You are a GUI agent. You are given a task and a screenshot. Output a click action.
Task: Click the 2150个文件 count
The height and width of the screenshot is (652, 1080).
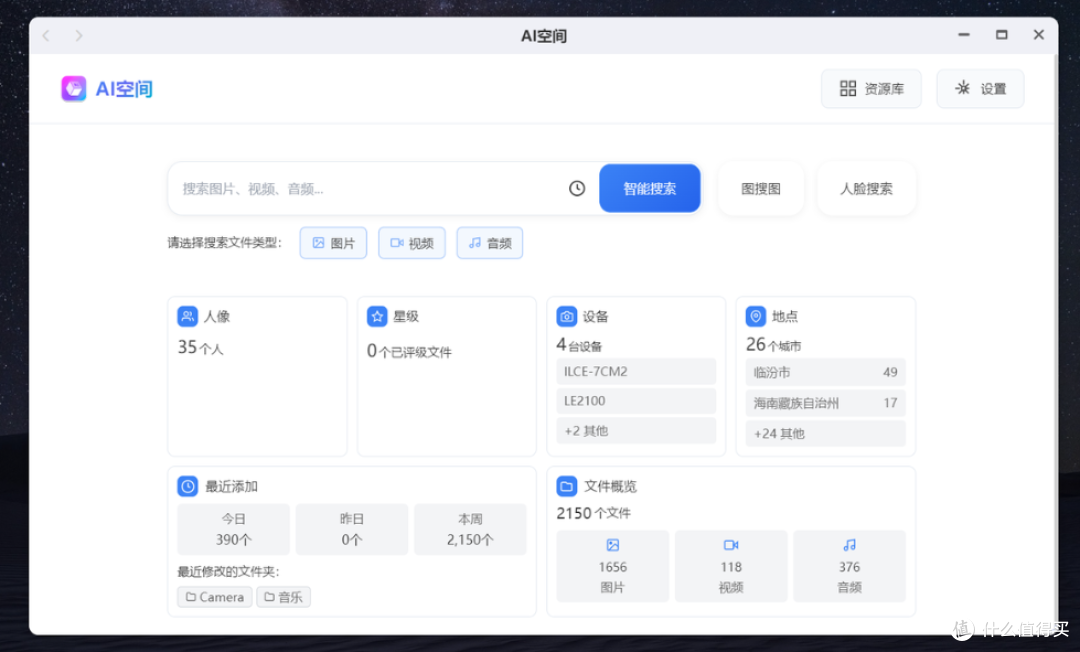(593, 513)
